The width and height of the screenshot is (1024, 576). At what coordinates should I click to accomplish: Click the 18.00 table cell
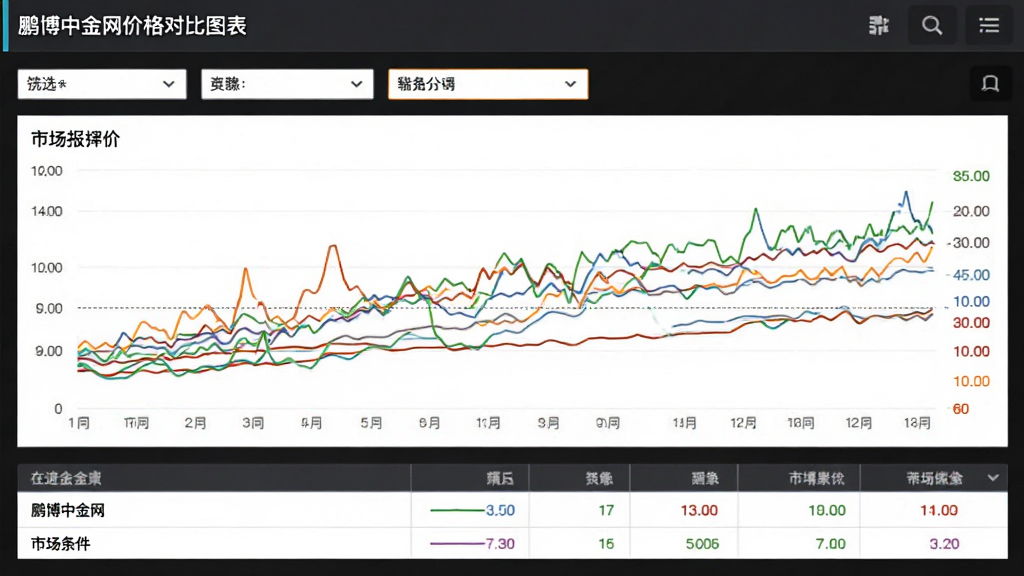click(827, 510)
